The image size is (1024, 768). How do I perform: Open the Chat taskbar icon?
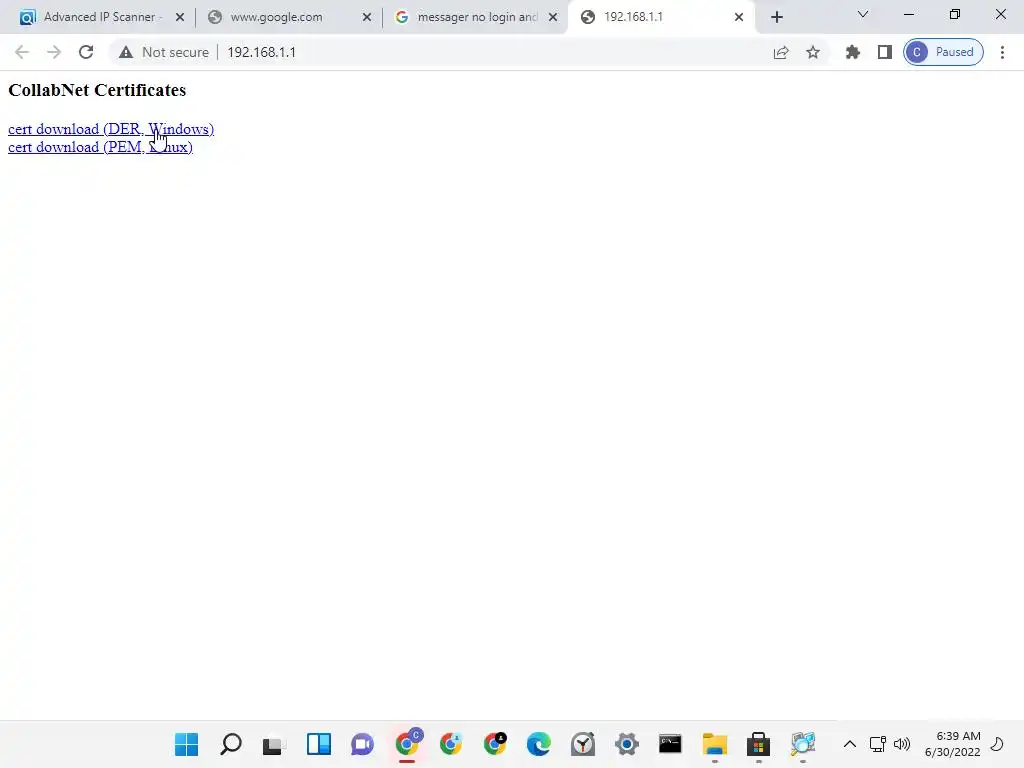point(362,744)
